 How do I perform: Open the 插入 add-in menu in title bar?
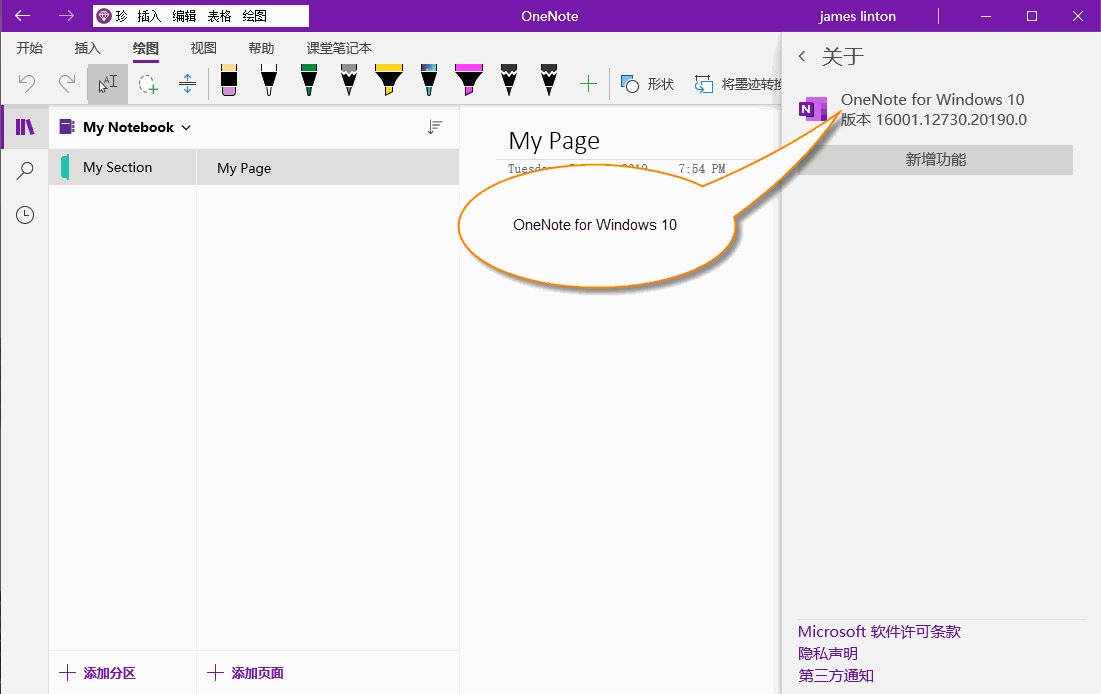[x=149, y=16]
